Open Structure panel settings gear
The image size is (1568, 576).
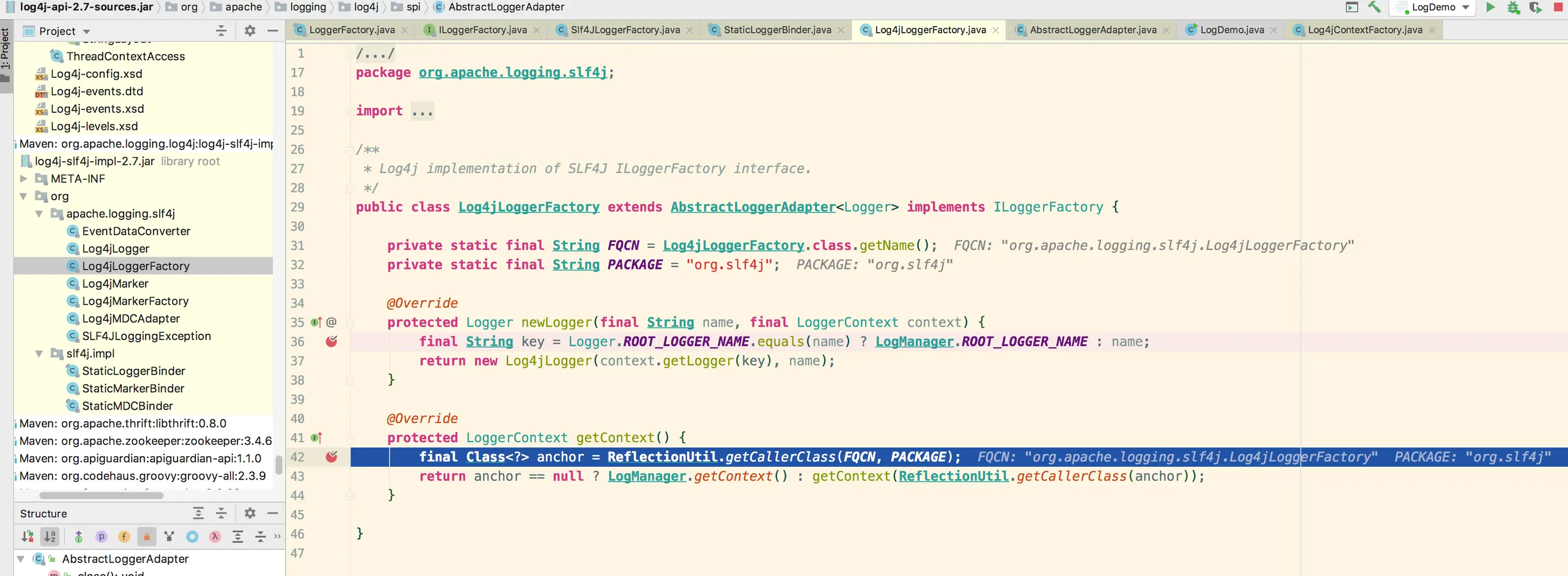(249, 513)
